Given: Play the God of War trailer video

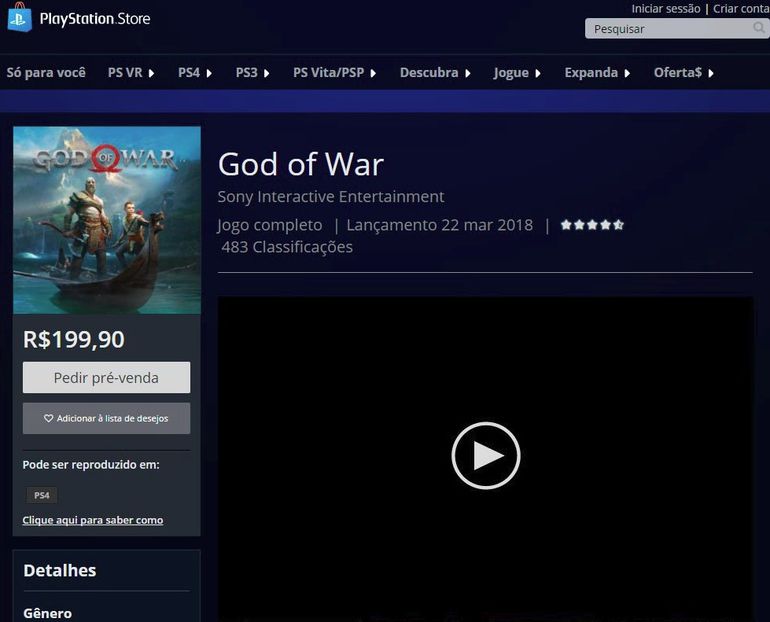Looking at the screenshot, I should pos(486,456).
